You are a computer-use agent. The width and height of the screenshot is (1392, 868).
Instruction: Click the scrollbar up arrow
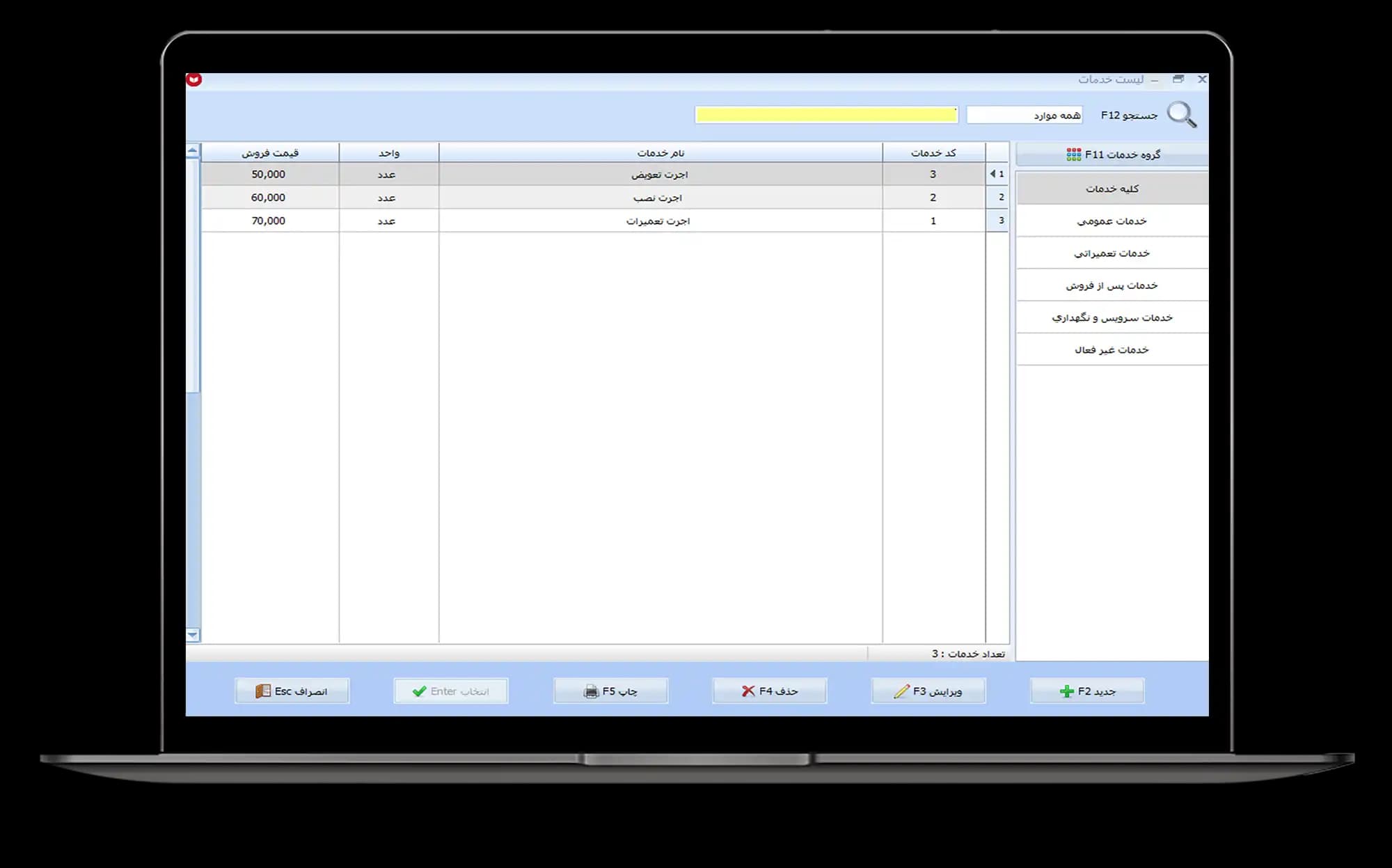pyautogui.click(x=193, y=150)
